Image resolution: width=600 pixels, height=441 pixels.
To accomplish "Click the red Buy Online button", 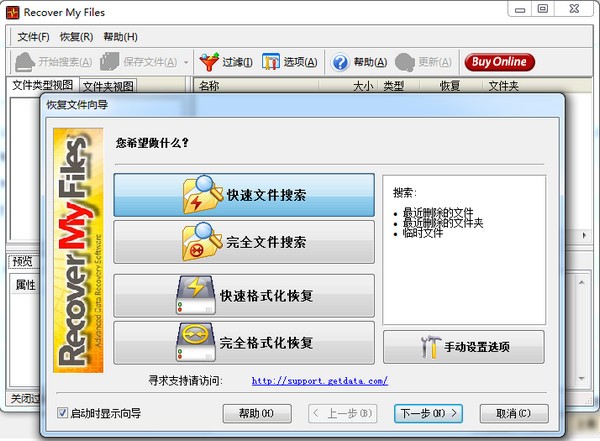I will pyautogui.click(x=499, y=62).
